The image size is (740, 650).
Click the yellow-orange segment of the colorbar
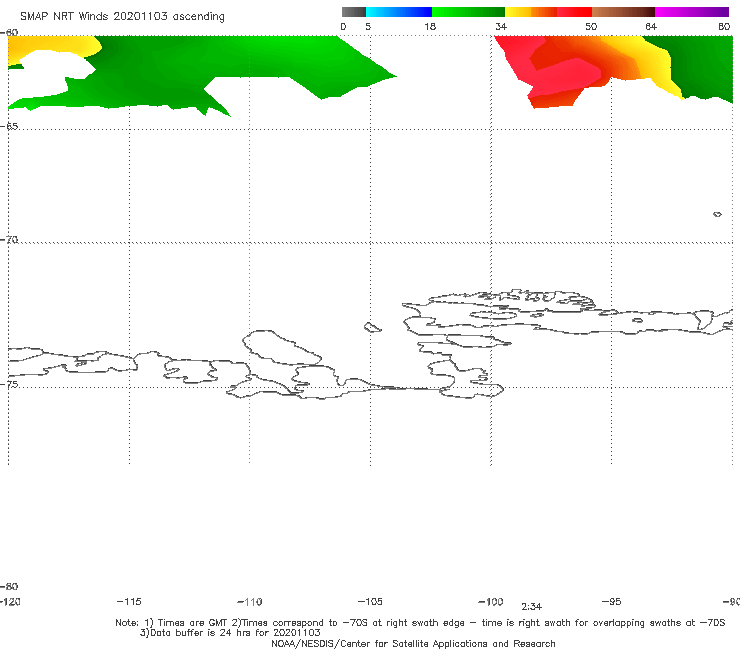(x=531, y=12)
